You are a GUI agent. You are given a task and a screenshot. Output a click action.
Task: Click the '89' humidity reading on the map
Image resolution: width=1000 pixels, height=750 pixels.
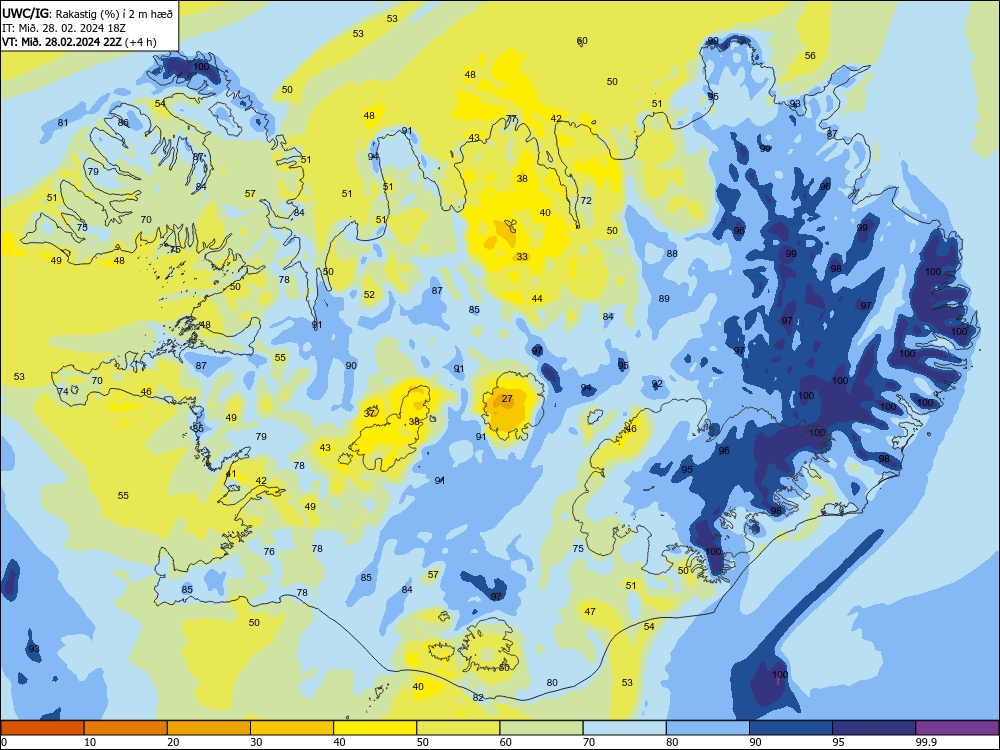coord(664,298)
